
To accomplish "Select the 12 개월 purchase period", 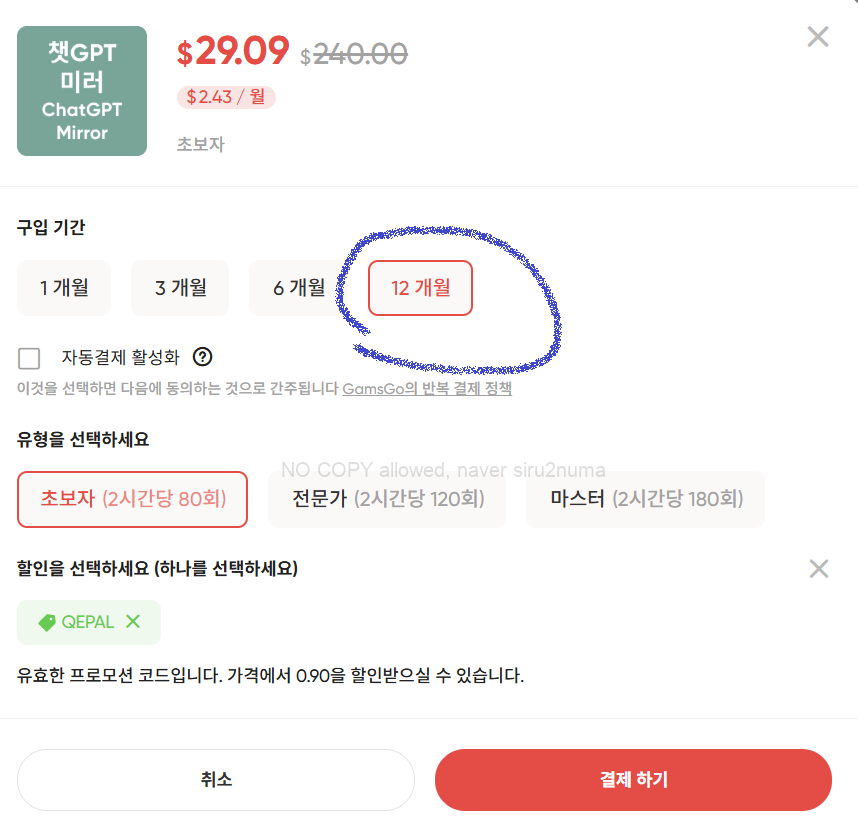I will pyautogui.click(x=420, y=288).
